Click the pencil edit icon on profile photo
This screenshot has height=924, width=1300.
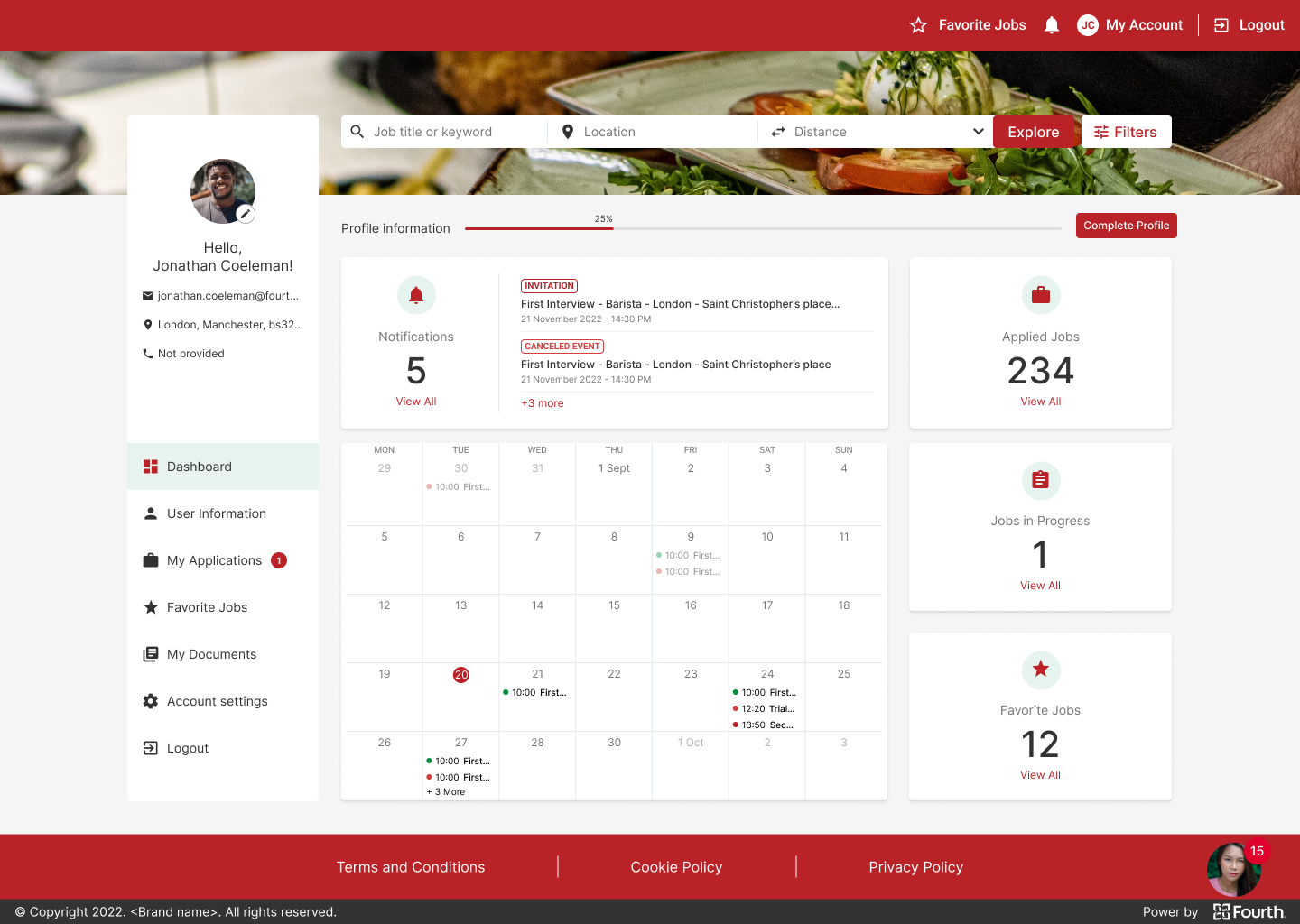click(246, 214)
